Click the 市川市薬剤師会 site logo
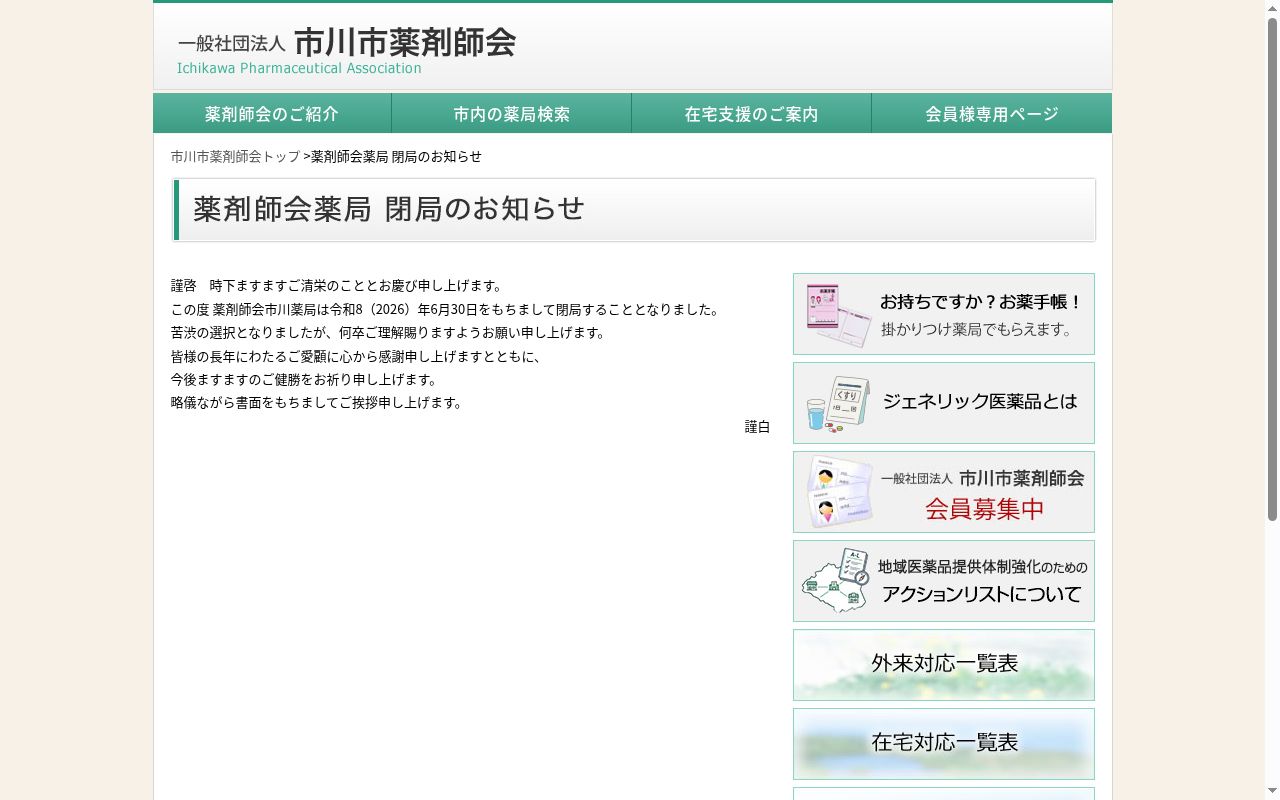This screenshot has width=1280, height=800. (346, 50)
